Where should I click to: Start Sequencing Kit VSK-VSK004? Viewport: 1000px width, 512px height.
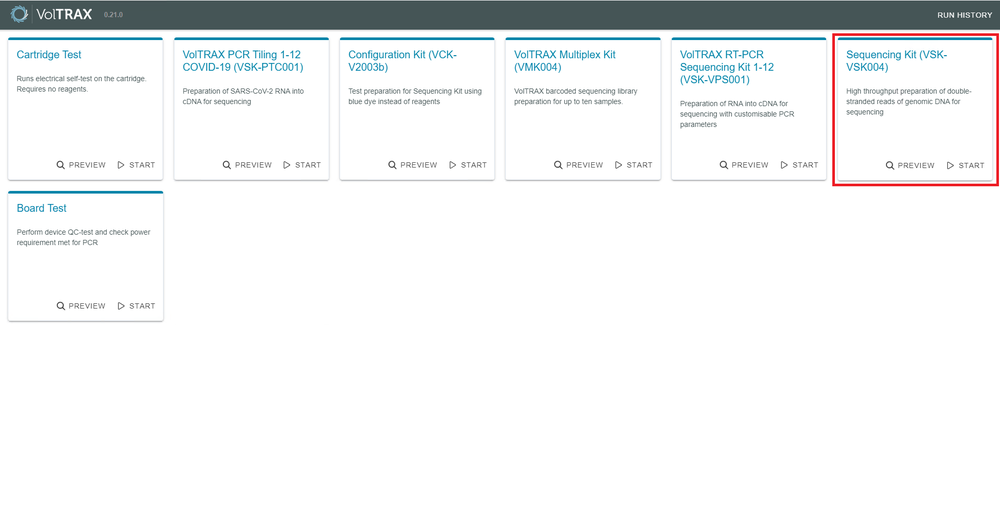966,165
